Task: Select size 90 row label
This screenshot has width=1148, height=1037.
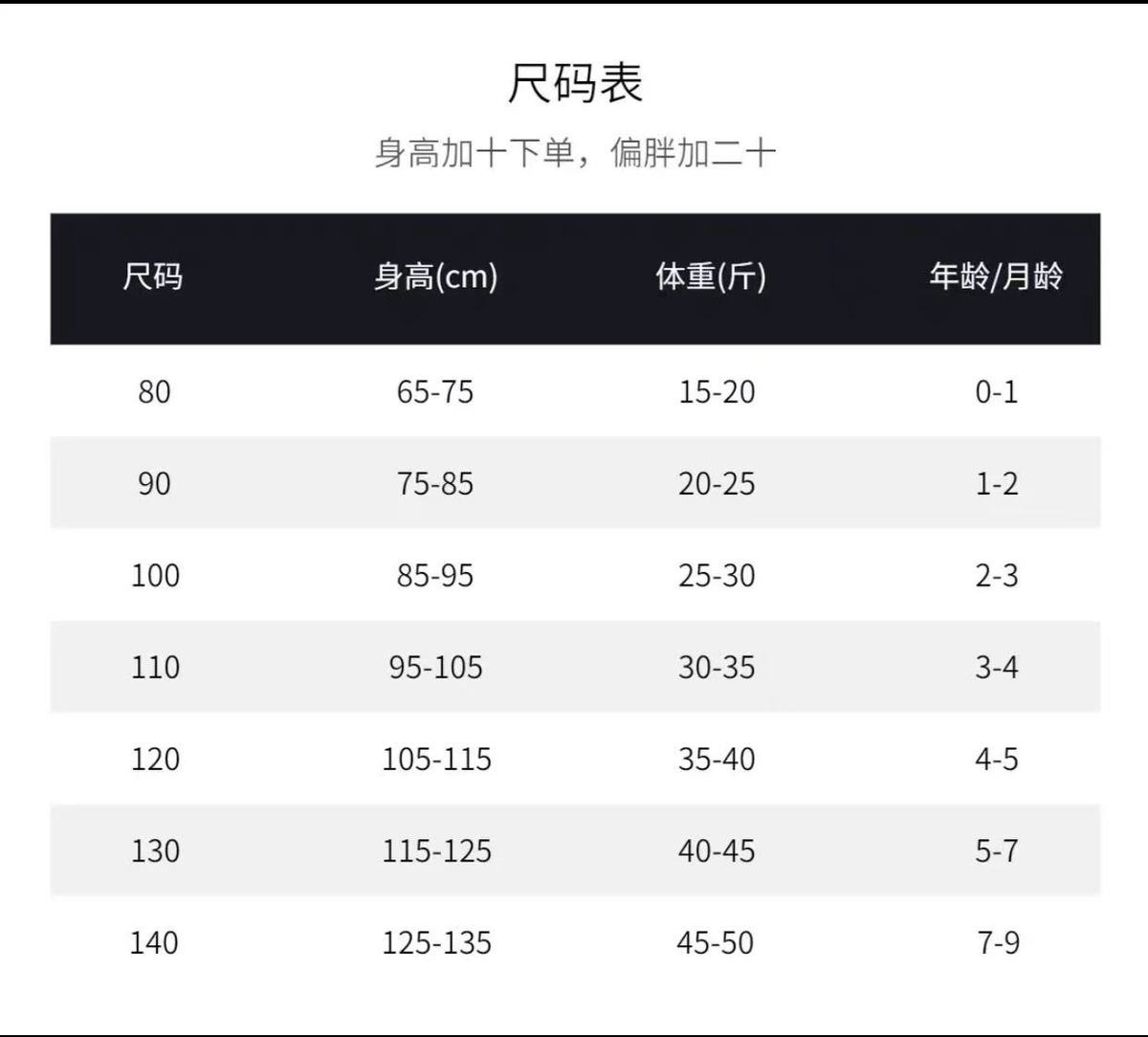Action: pos(154,483)
